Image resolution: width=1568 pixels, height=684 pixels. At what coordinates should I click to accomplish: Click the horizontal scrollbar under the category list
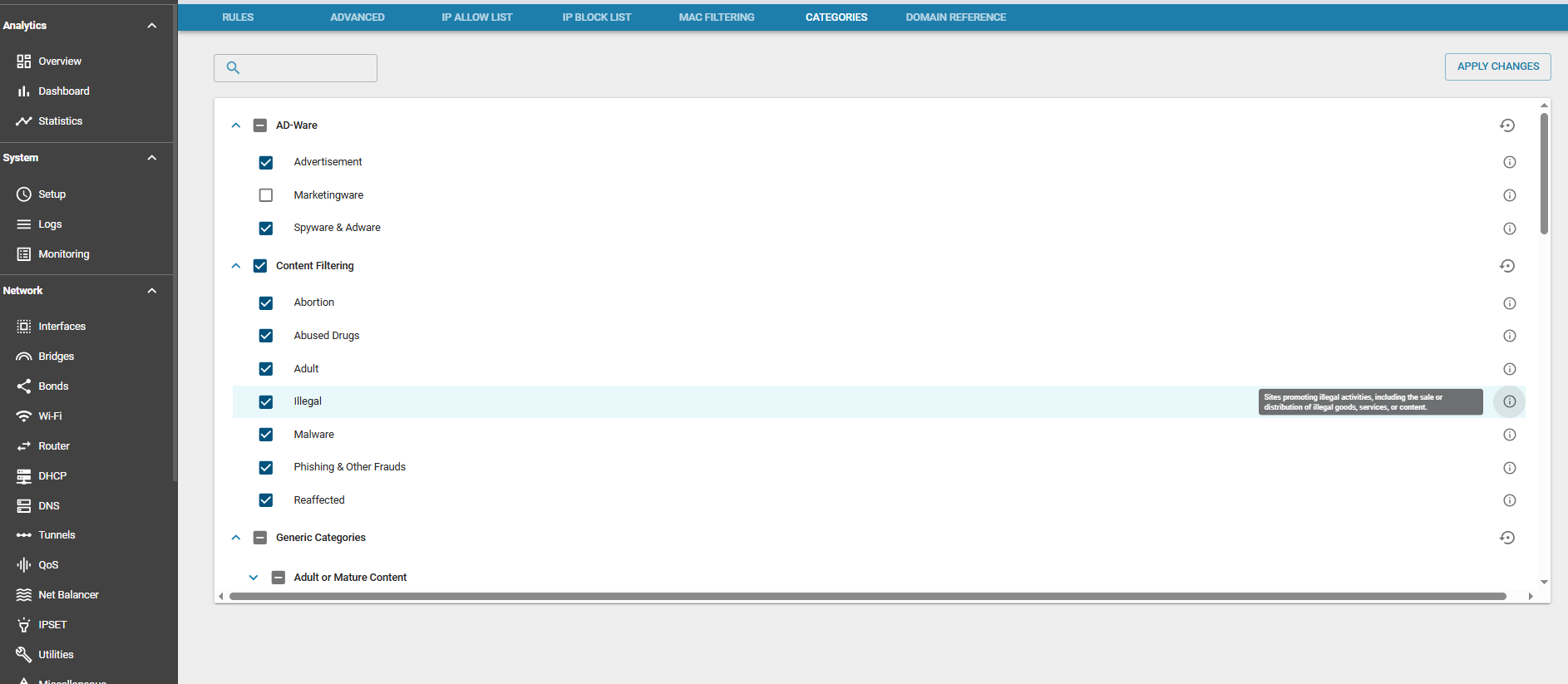pyautogui.click(x=867, y=596)
